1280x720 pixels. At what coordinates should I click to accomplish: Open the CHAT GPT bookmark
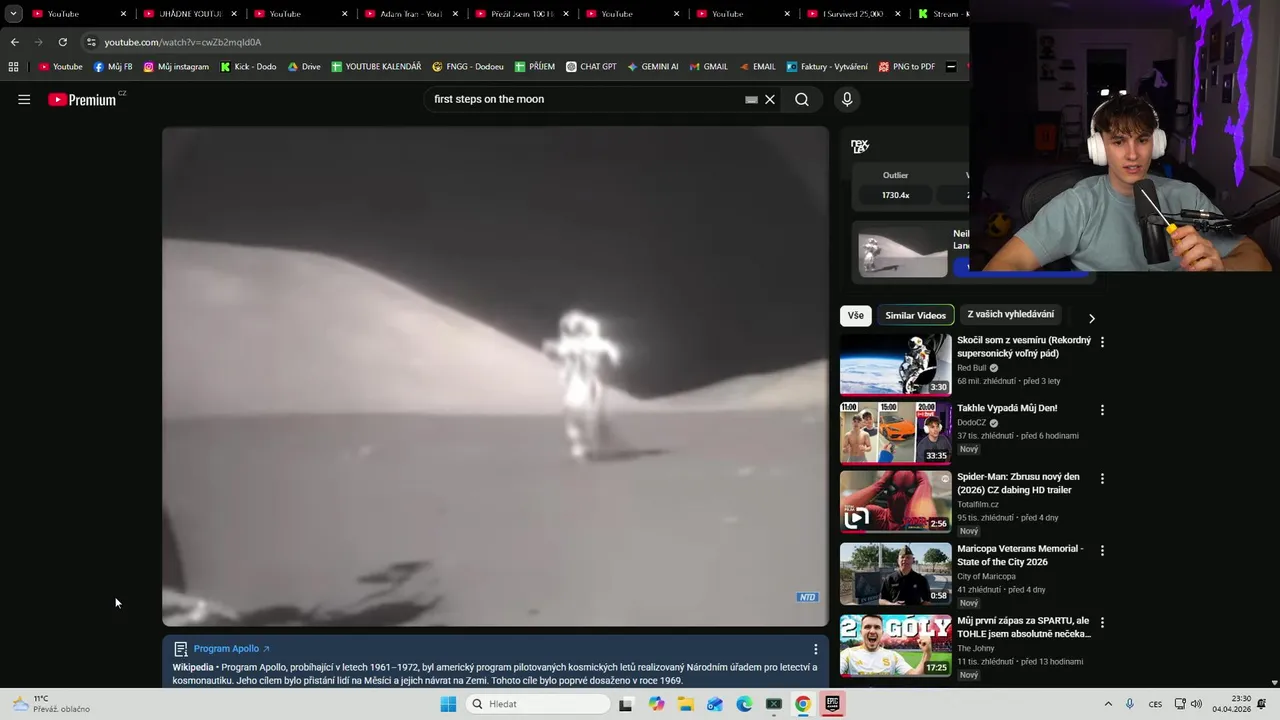(x=591, y=67)
